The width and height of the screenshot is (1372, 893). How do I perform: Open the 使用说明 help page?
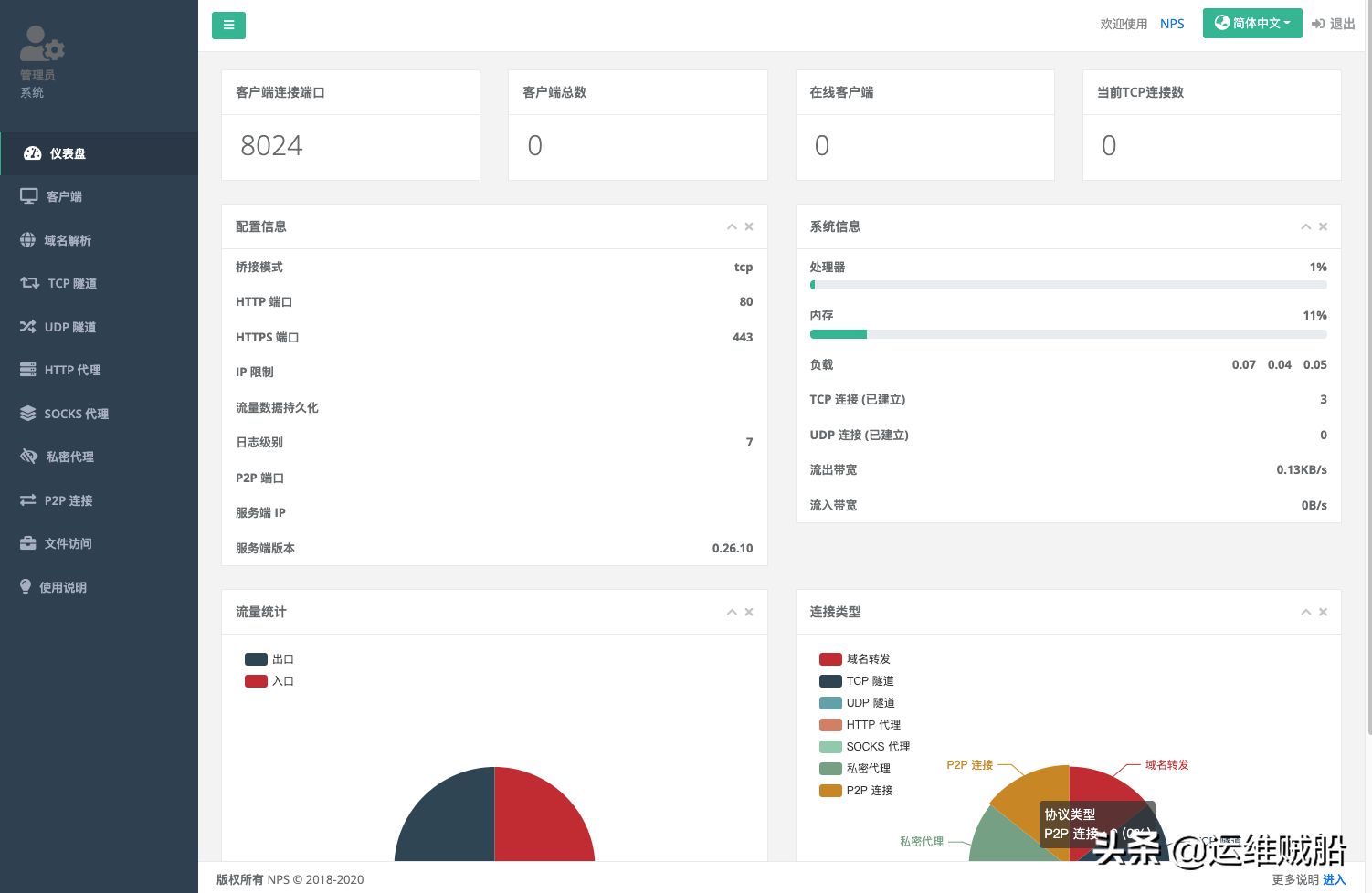pos(99,587)
